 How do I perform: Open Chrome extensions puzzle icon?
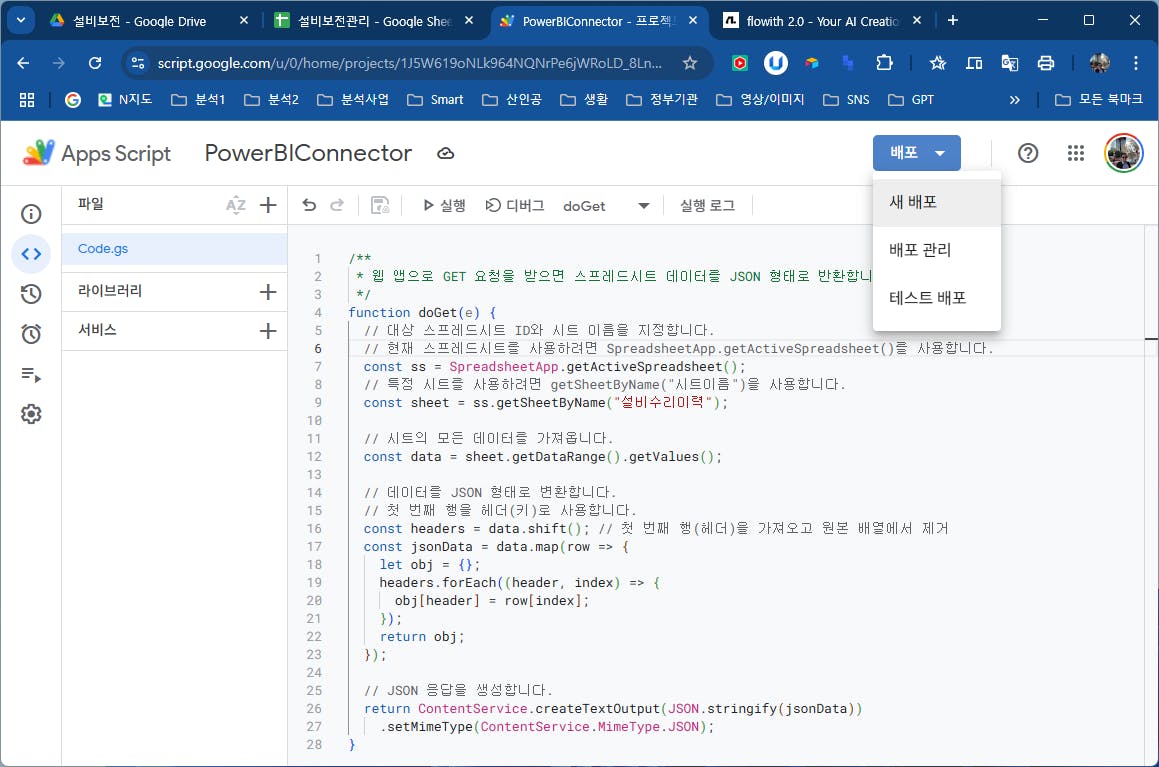(884, 63)
